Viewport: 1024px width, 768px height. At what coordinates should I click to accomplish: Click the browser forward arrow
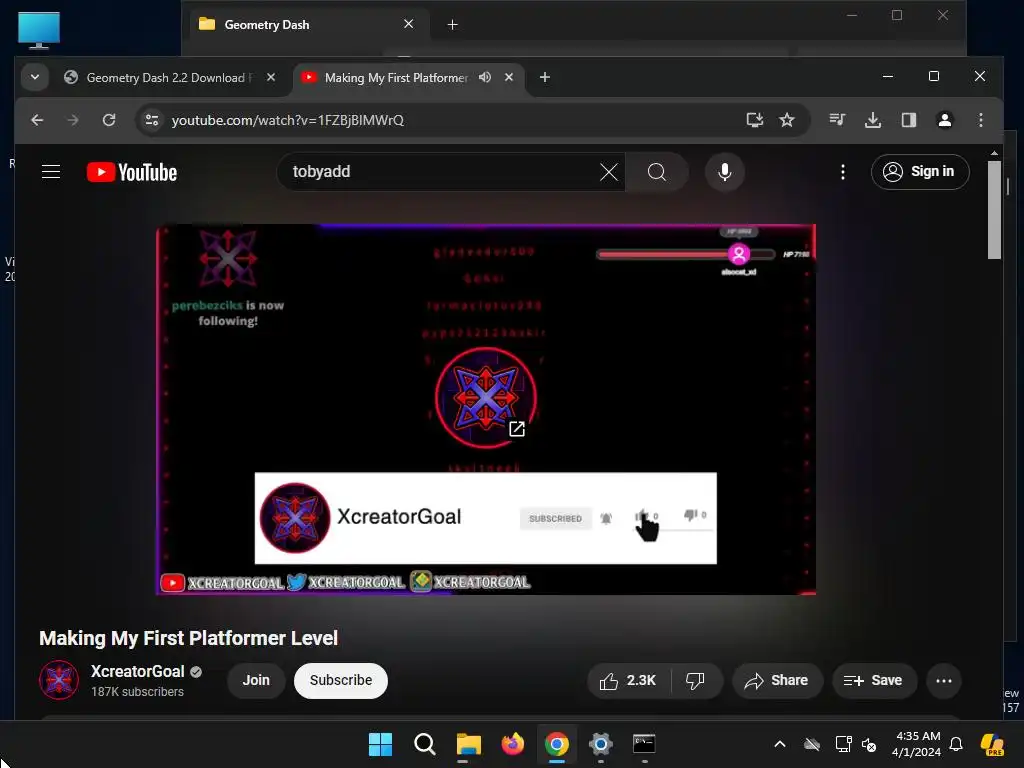coord(72,120)
